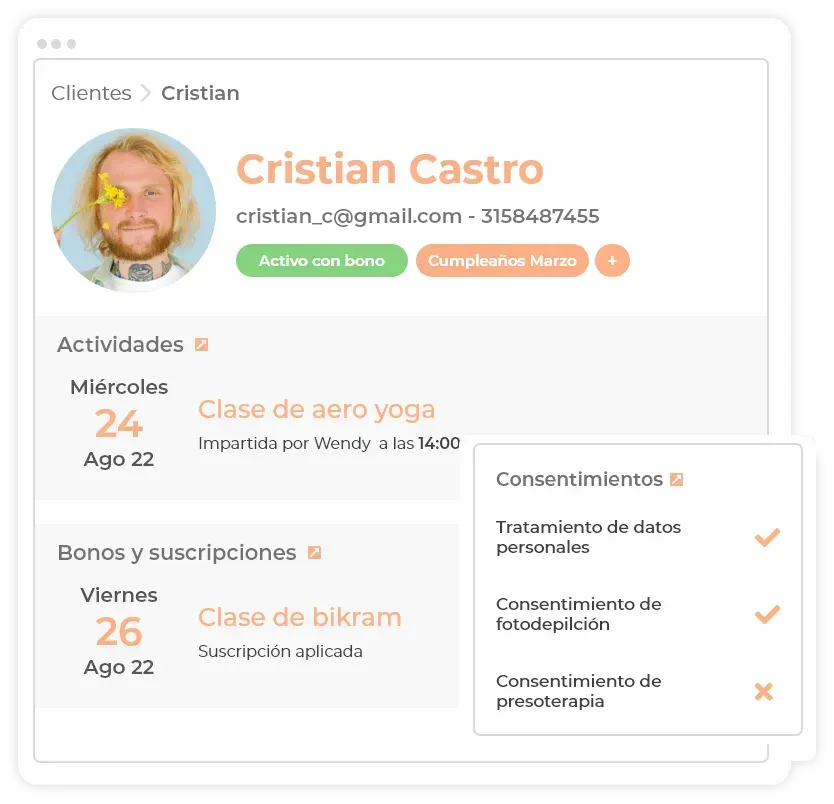Open the Consentimientos external link icon
834x804 pixels.
[x=676, y=479]
